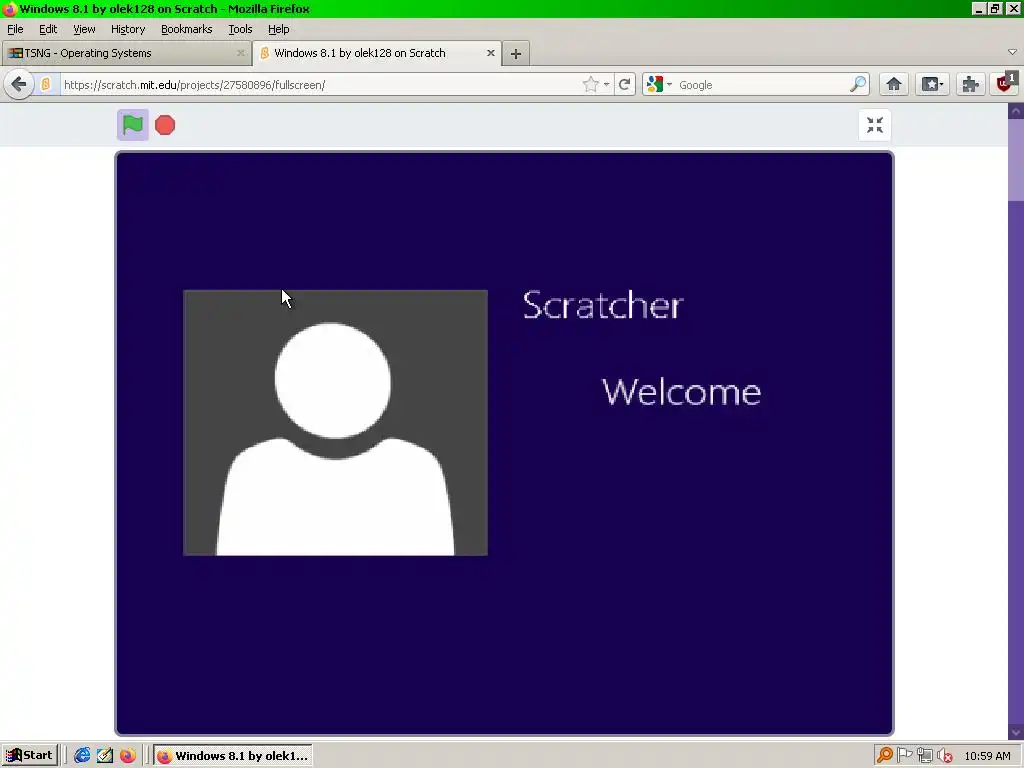Click the flag tray icon

[904, 756]
